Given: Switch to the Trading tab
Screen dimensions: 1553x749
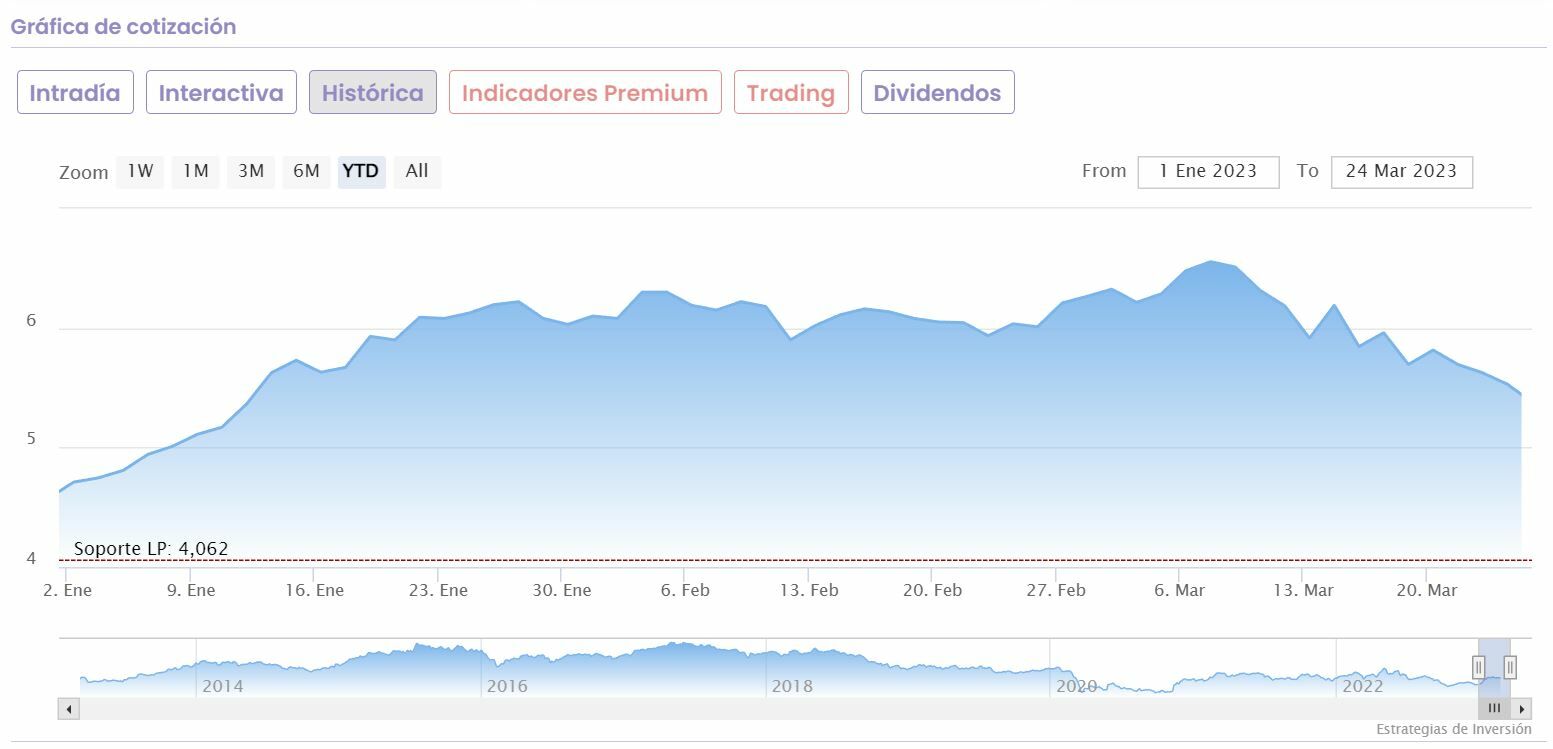Looking at the screenshot, I should coord(791,93).
